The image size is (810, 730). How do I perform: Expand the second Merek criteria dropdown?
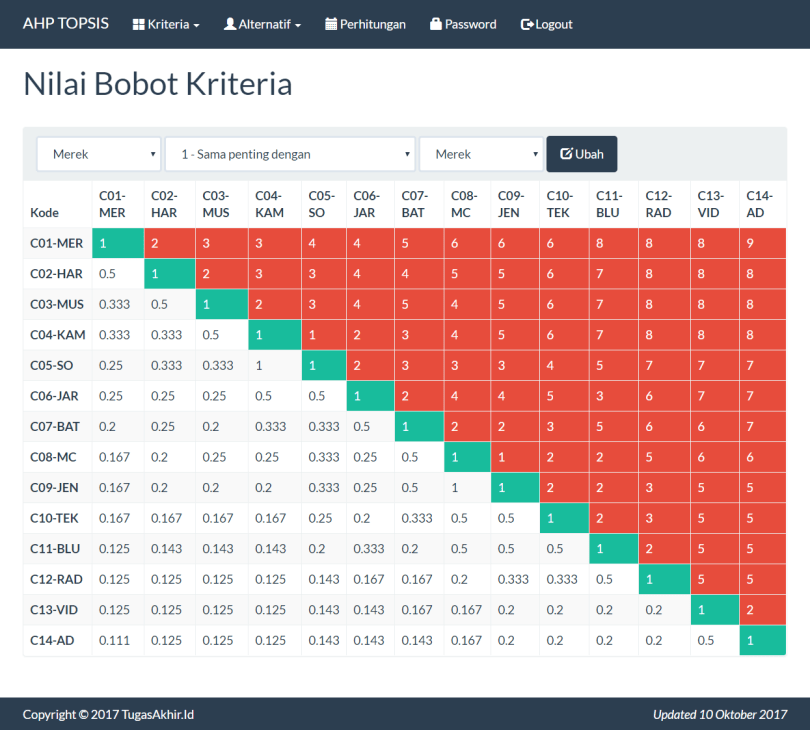481,154
